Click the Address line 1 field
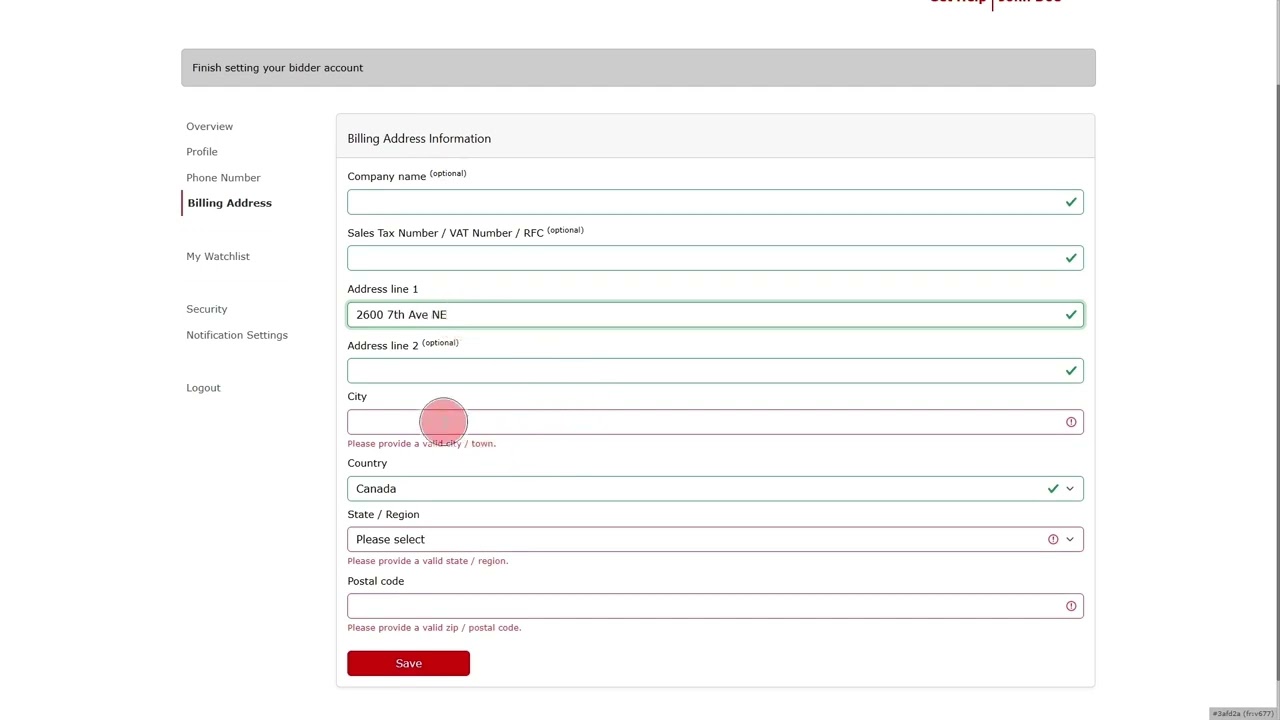Image resolution: width=1280 pixels, height=720 pixels. (x=715, y=315)
